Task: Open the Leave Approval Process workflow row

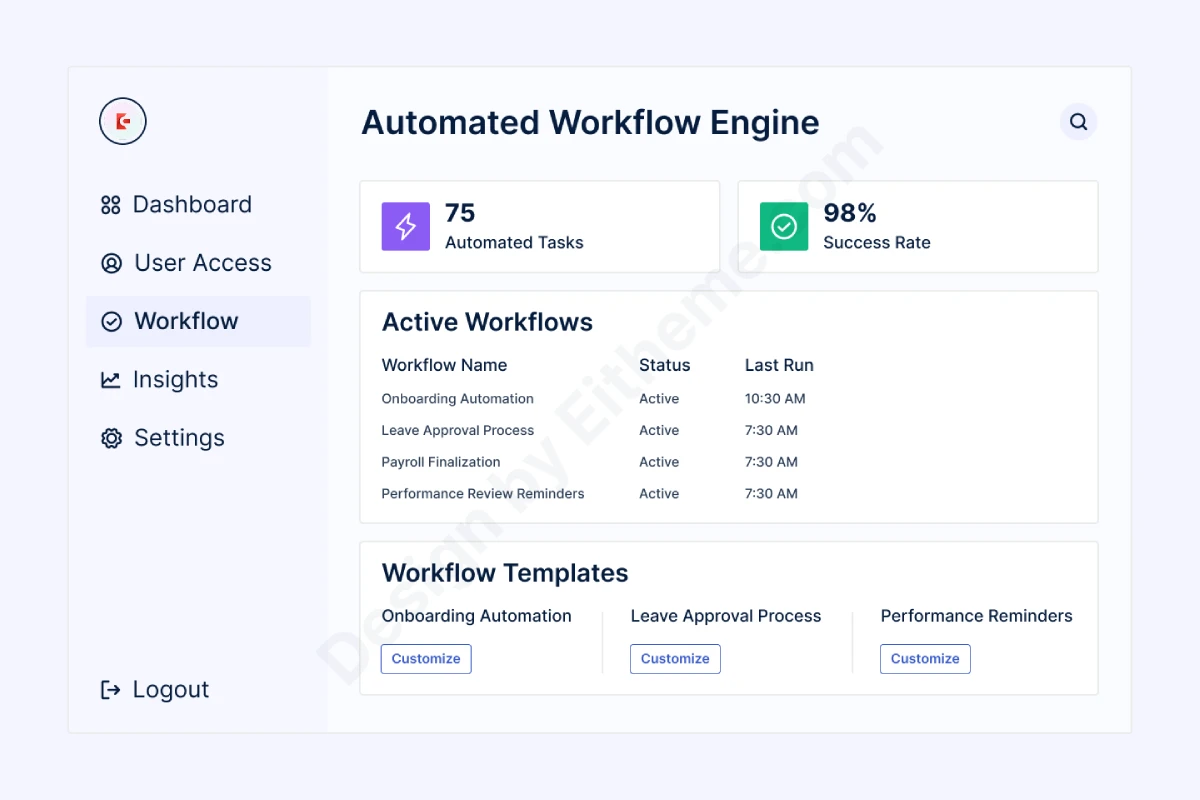Action: click(458, 431)
